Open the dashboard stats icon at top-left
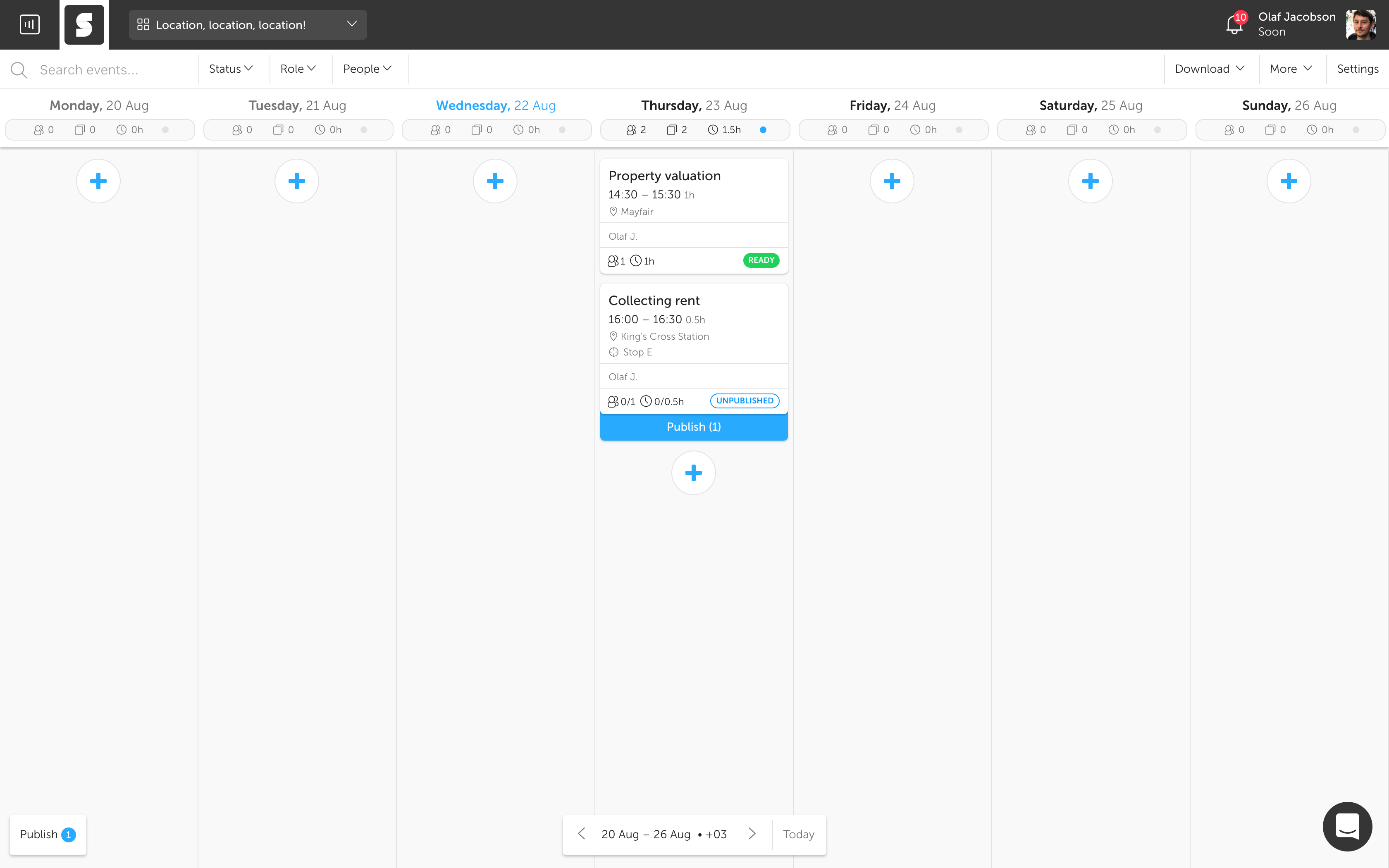1389x868 pixels. 29,25
